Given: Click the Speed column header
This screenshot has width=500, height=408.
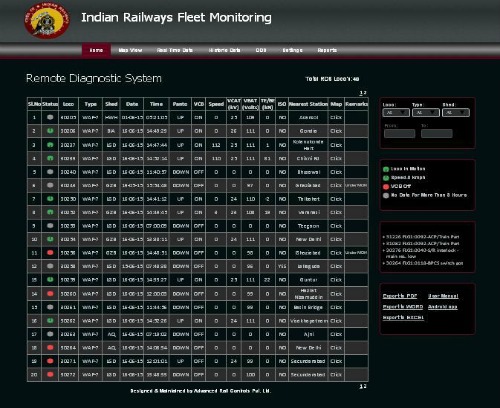Looking at the screenshot, I should 216,104.
